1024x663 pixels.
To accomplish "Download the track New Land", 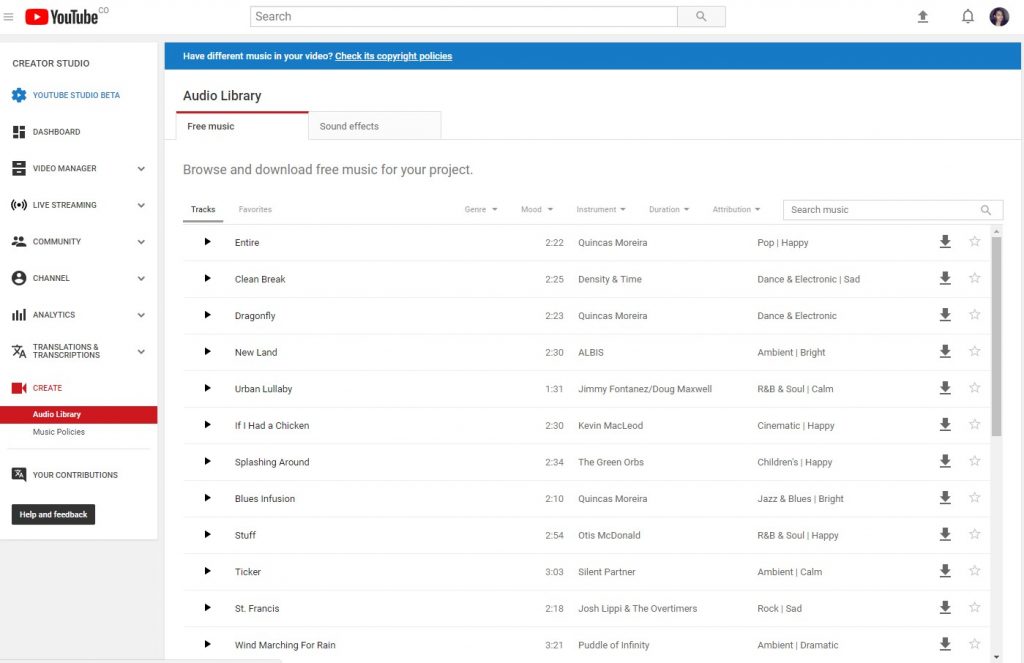I will [x=944, y=351].
